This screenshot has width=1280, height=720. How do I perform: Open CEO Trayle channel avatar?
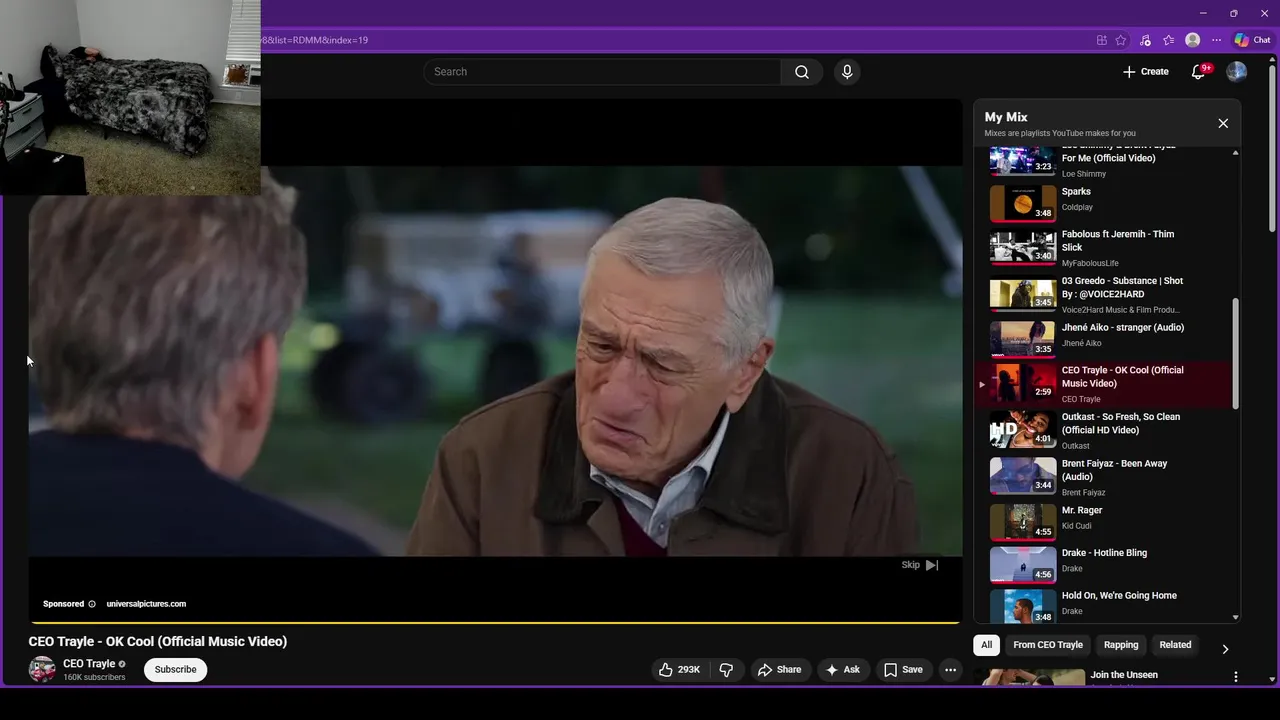(42, 670)
